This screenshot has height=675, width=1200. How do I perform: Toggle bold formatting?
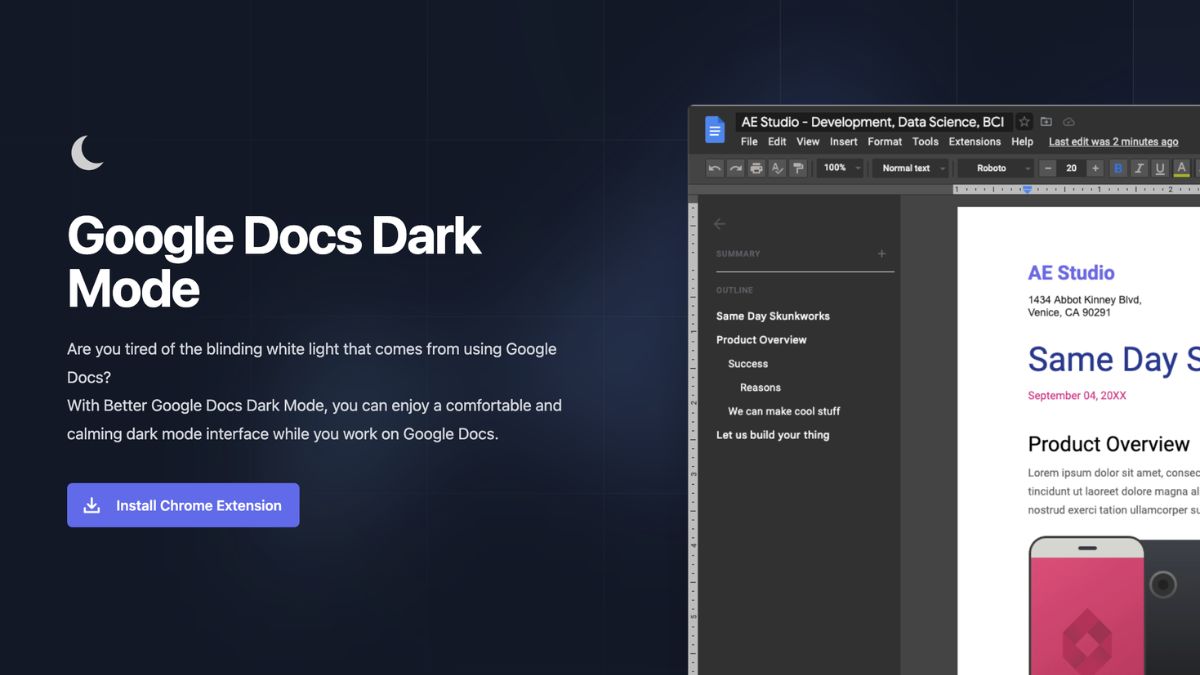coord(1117,168)
